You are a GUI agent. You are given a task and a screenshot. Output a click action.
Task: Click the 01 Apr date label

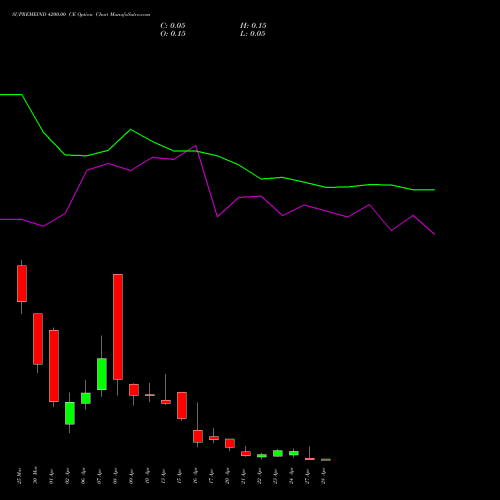click(x=51, y=476)
